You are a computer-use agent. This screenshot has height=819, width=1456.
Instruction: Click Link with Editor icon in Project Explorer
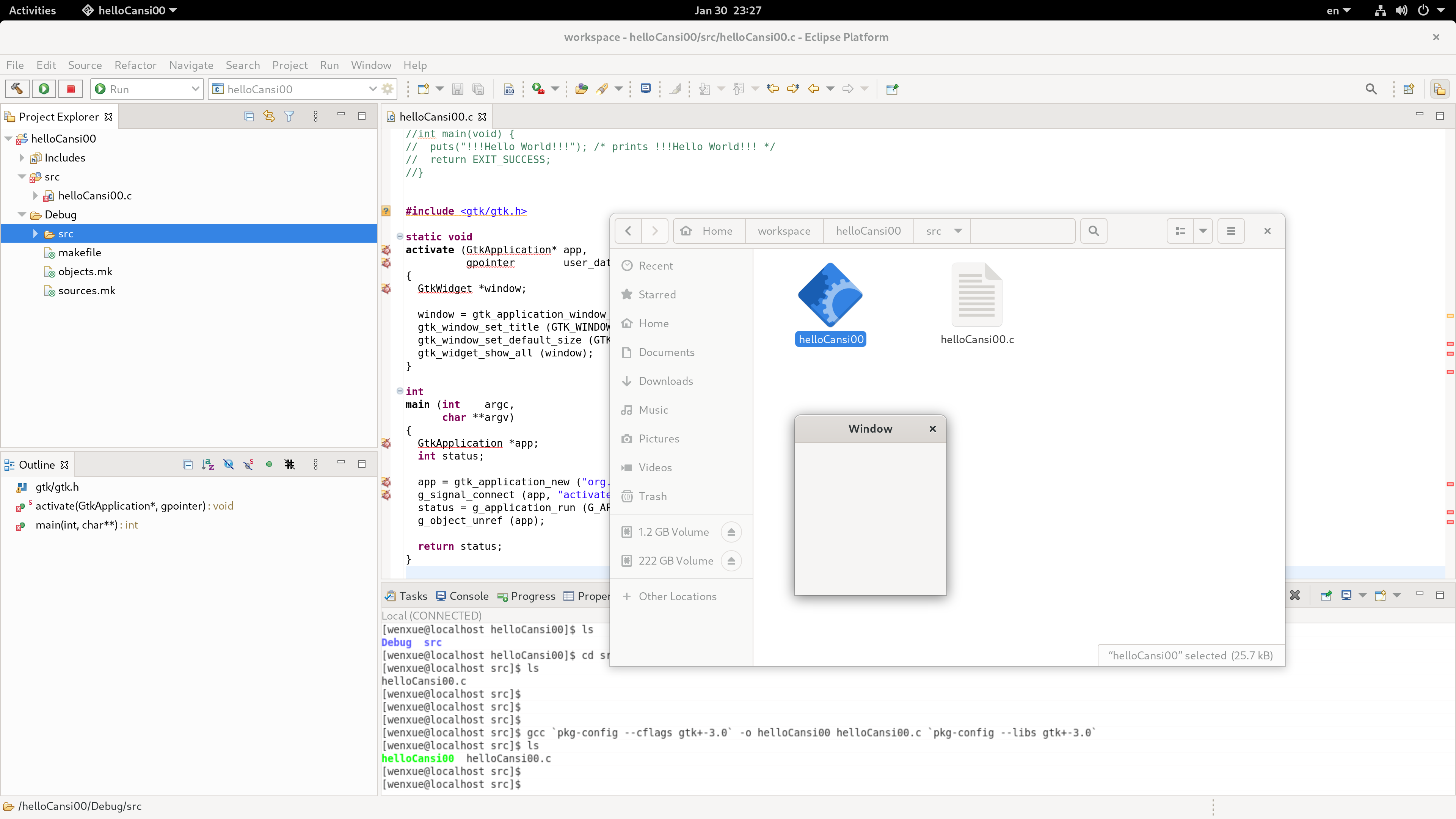click(269, 116)
